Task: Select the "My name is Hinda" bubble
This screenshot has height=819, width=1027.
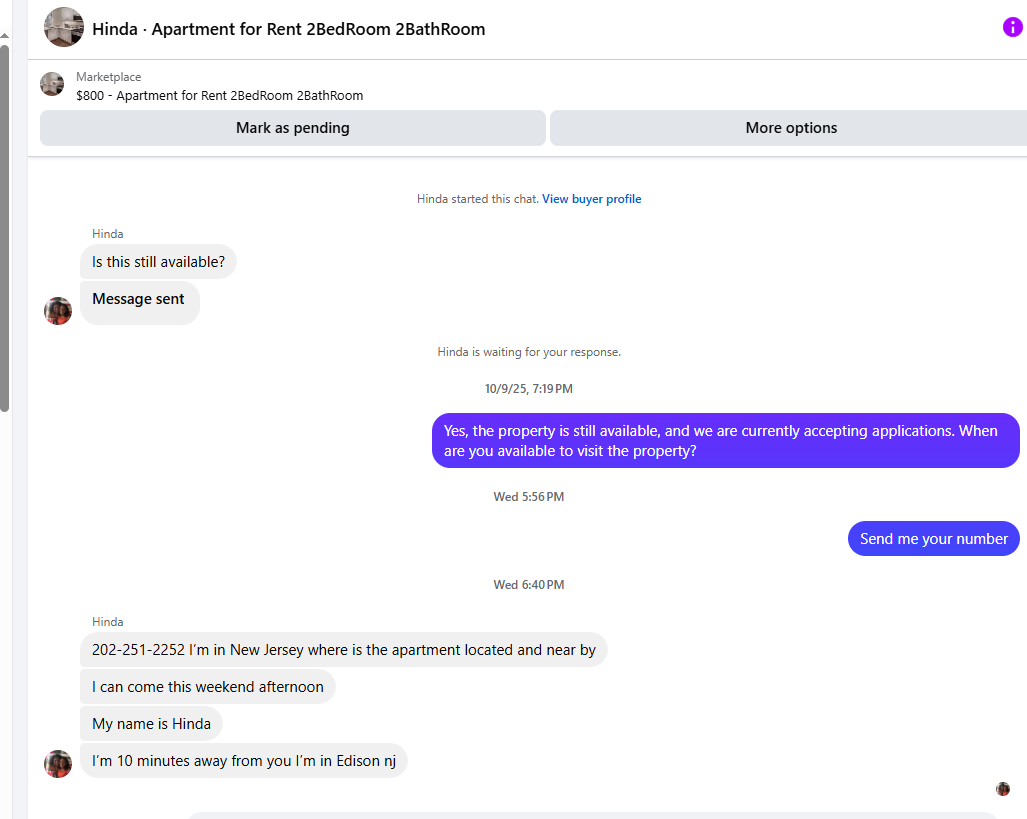Action: [151, 724]
